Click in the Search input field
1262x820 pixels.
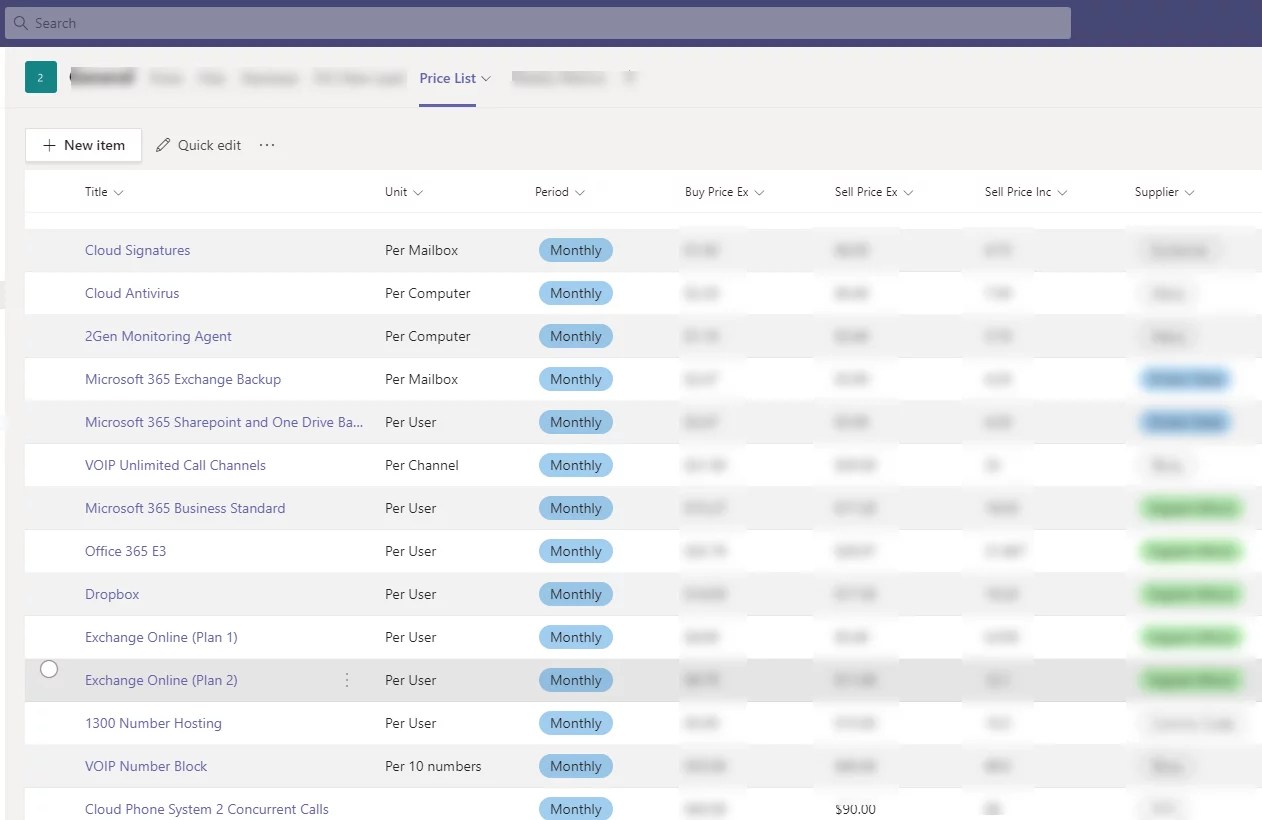538,23
